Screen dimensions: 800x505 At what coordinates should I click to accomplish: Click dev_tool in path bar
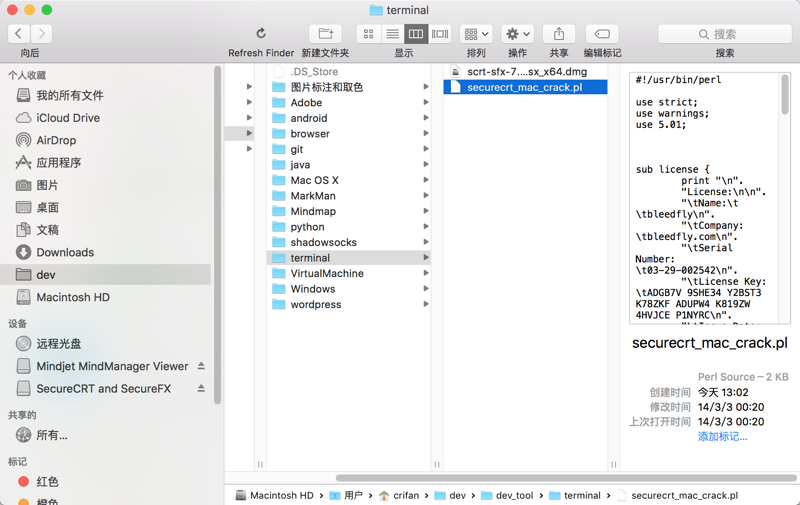point(508,495)
